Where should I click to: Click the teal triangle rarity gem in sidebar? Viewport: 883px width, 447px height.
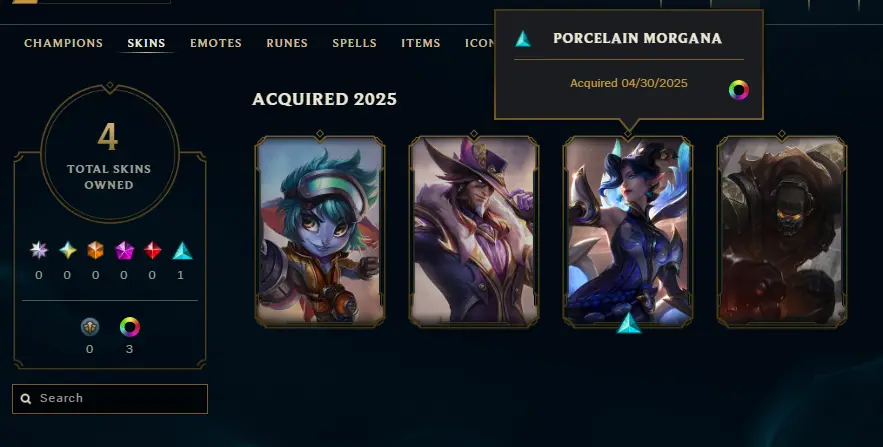point(181,251)
